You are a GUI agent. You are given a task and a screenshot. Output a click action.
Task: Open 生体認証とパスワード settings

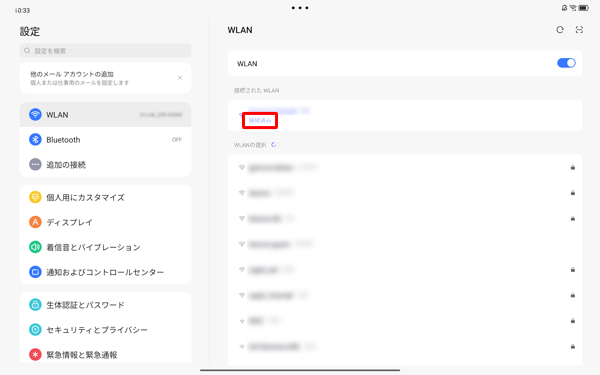tap(105, 305)
